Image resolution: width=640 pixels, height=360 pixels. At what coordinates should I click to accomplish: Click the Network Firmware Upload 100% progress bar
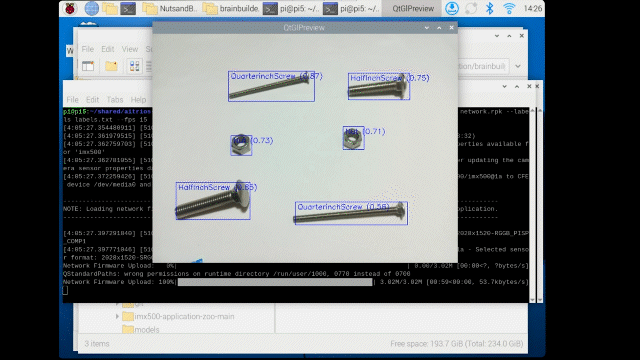coord(275,282)
